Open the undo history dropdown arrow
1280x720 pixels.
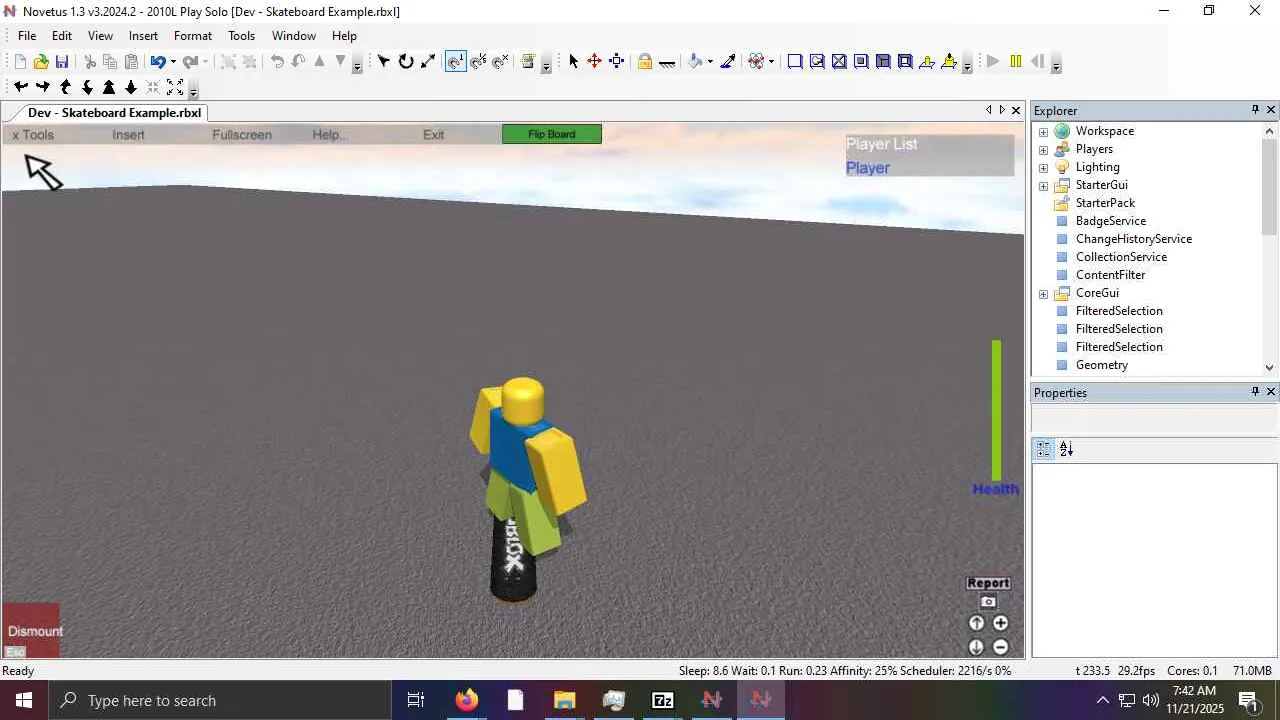173,62
